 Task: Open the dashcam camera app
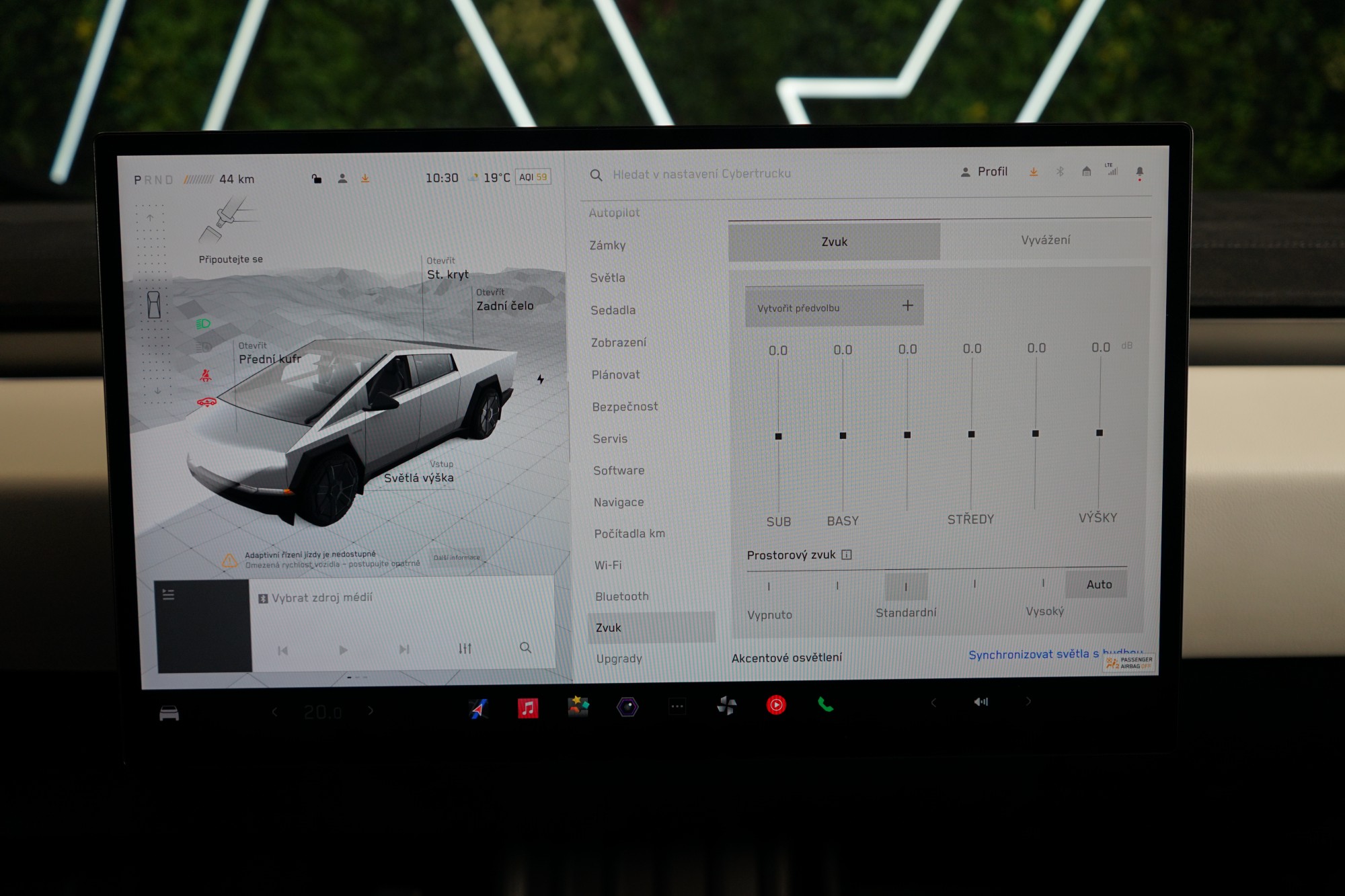pyautogui.click(x=627, y=706)
